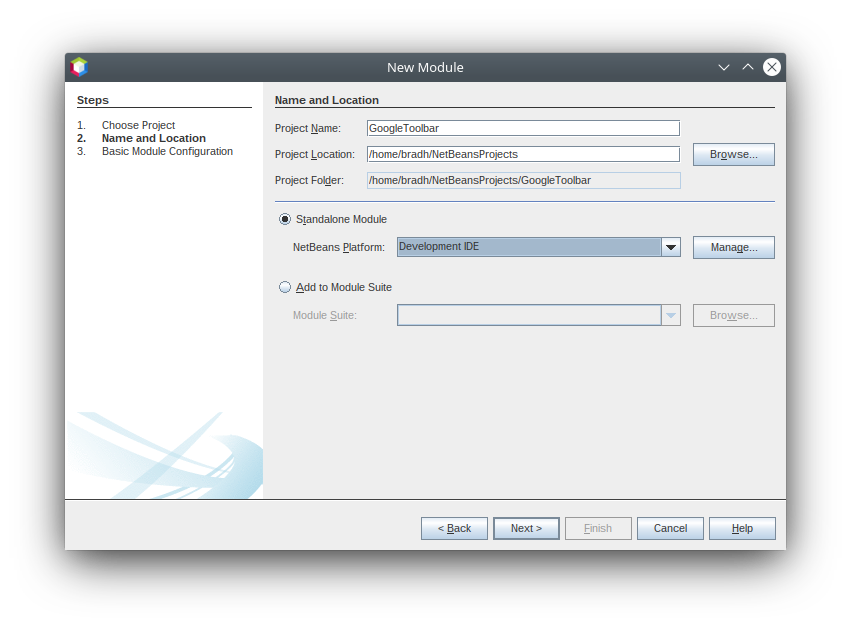Viewport: 851px width, 627px height.
Task: Open the NetBeans Platform dropdown arrow
Action: 671,247
